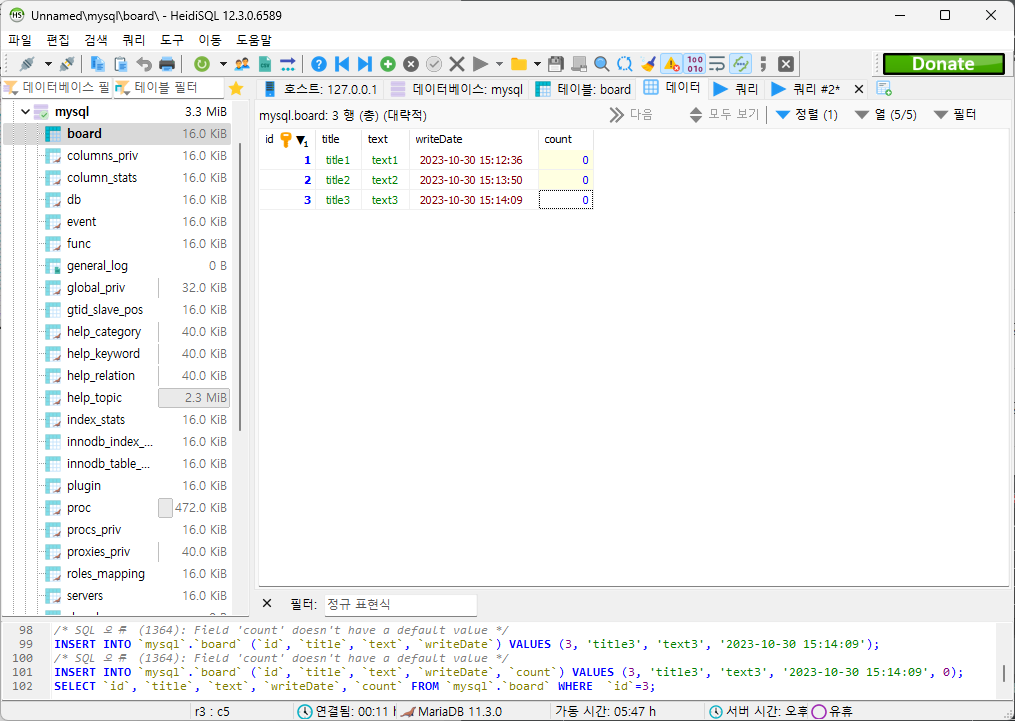
Task: Open the 이동 menu
Action: [x=210, y=40]
